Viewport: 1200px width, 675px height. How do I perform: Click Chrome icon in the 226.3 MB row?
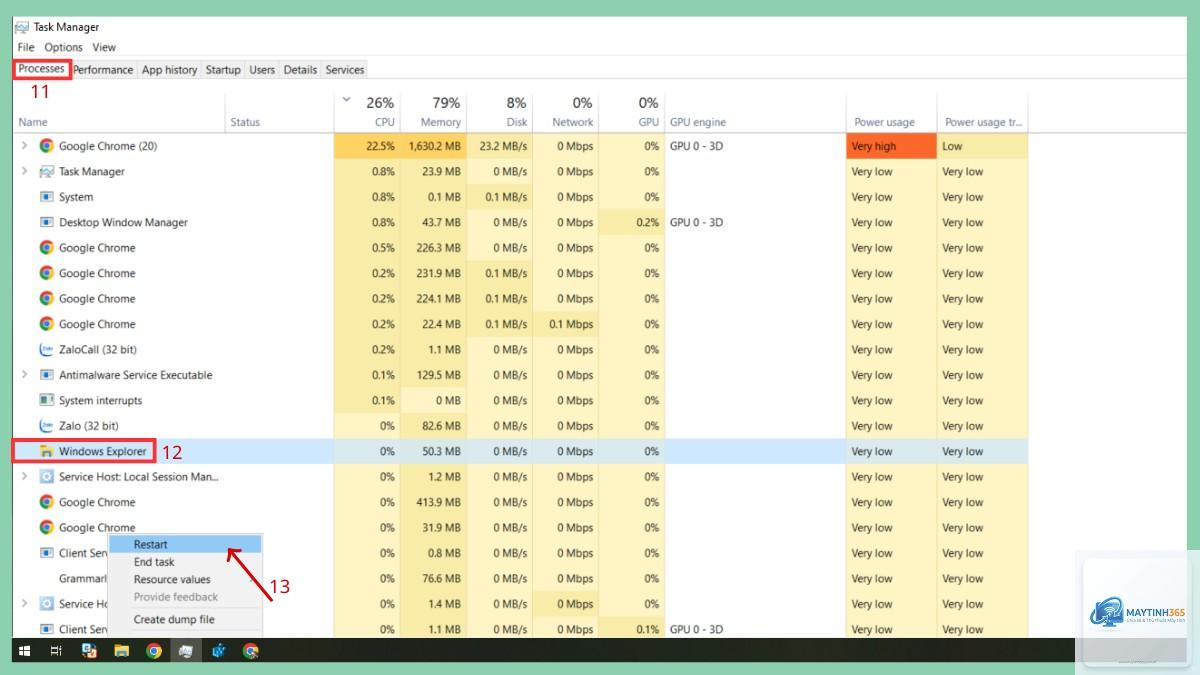[x=46, y=248]
